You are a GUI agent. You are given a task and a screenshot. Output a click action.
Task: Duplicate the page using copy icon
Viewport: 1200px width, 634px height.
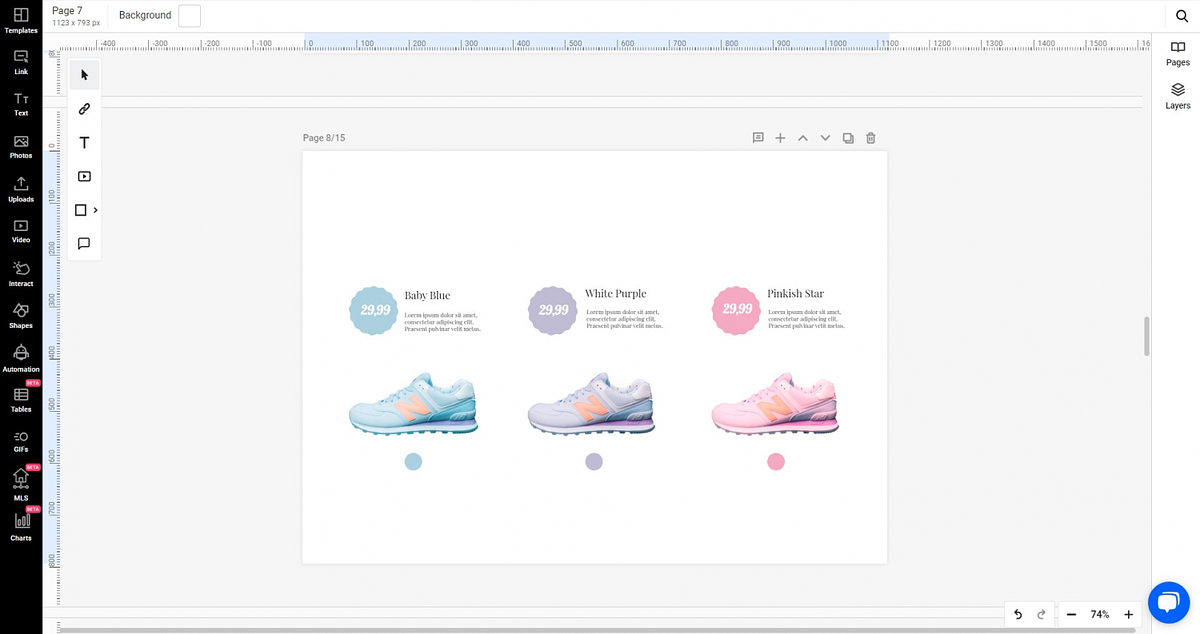click(x=848, y=138)
